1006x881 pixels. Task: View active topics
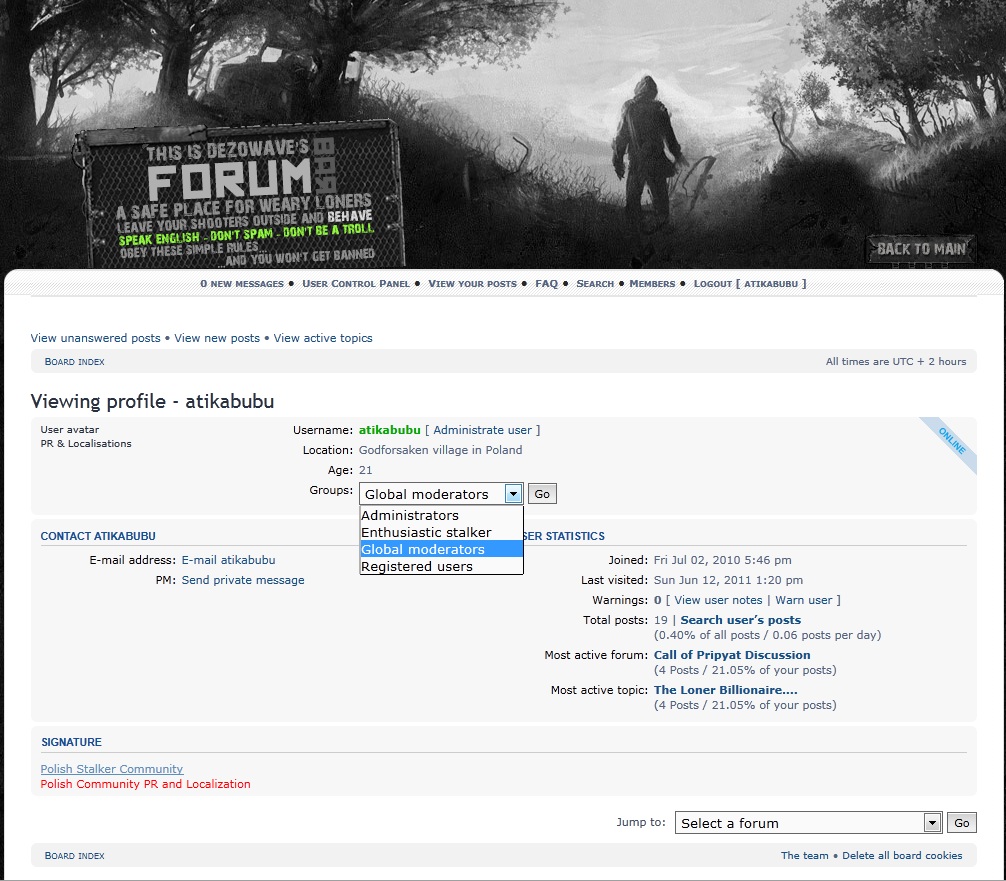click(323, 338)
